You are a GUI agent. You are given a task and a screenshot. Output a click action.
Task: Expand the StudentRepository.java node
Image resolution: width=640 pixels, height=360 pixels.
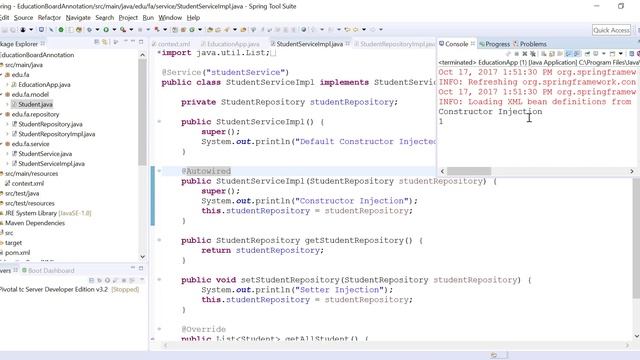[7, 124]
